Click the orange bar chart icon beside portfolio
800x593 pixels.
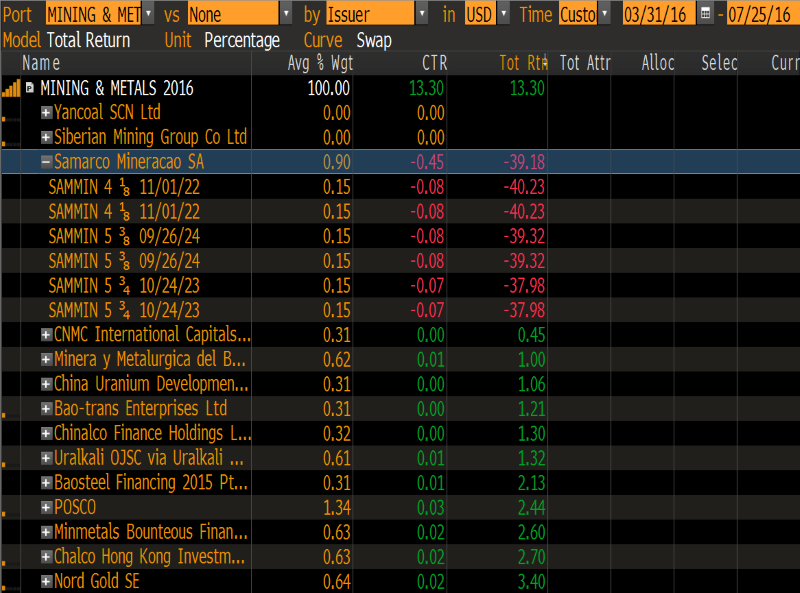(11, 88)
